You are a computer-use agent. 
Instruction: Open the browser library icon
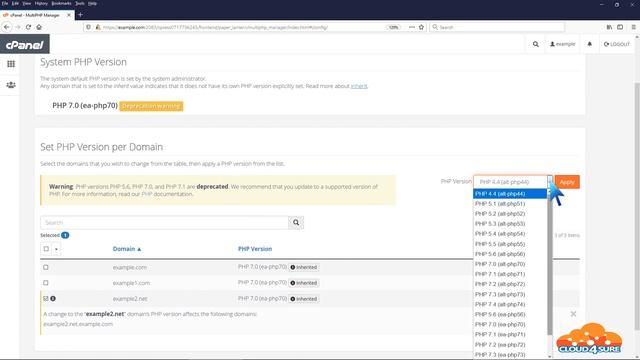tap(609, 27)
